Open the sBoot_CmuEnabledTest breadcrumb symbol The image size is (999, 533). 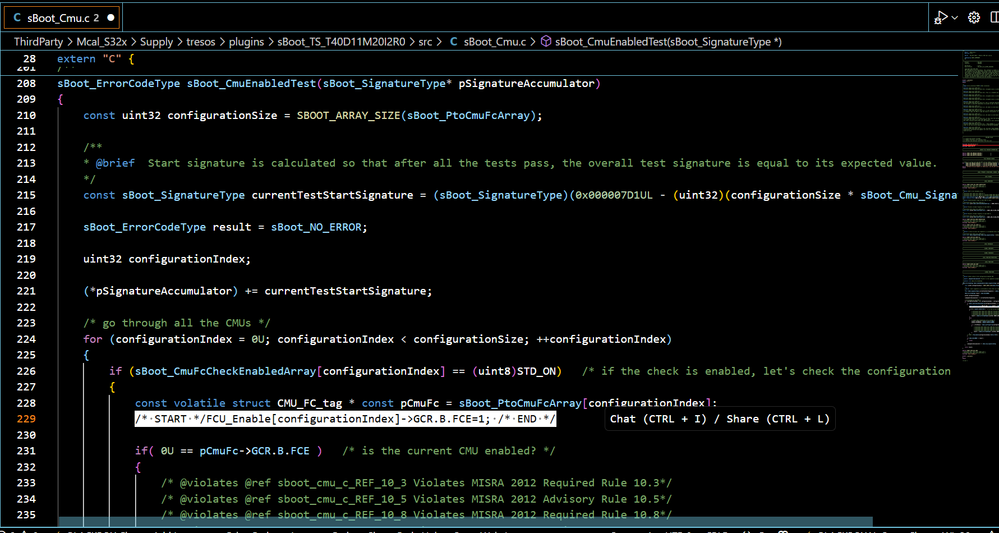coord(668,42)
